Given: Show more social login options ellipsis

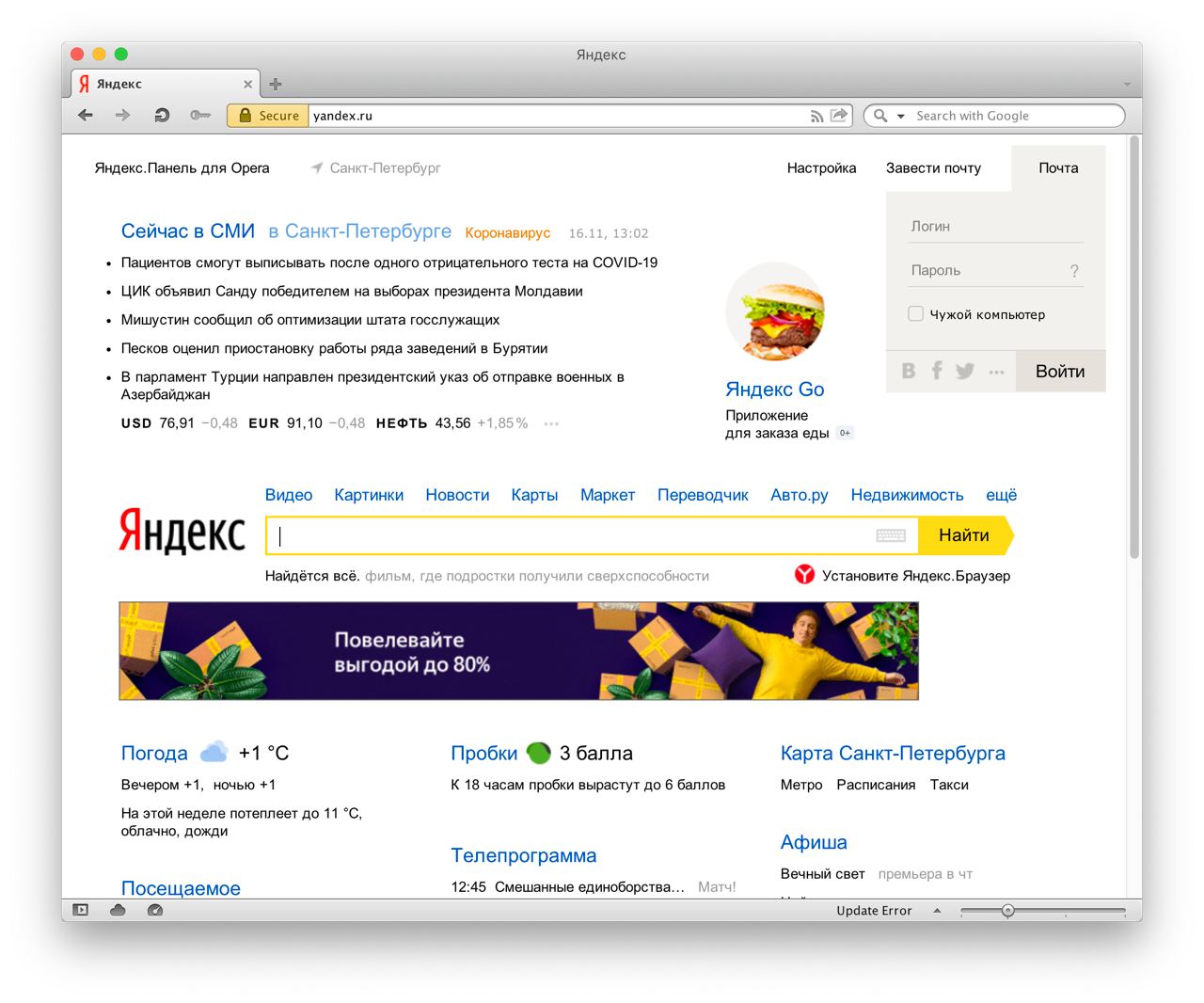Looking at the screenshot, I should click(996, 372).
